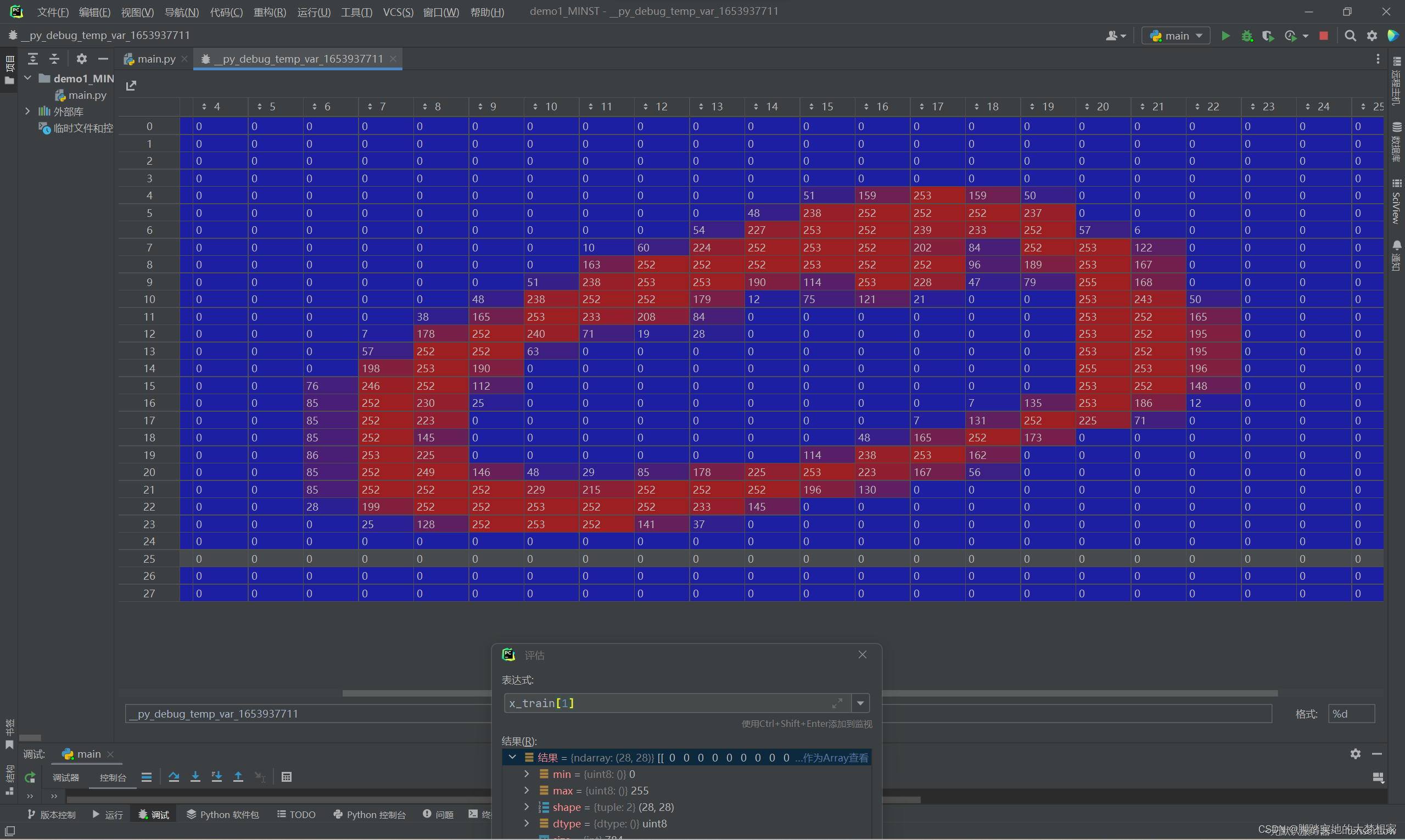Viewport: 1405px width, 840px height.
Task: Run the main configuration with the green play icon
Action: tap(1225, 36)
